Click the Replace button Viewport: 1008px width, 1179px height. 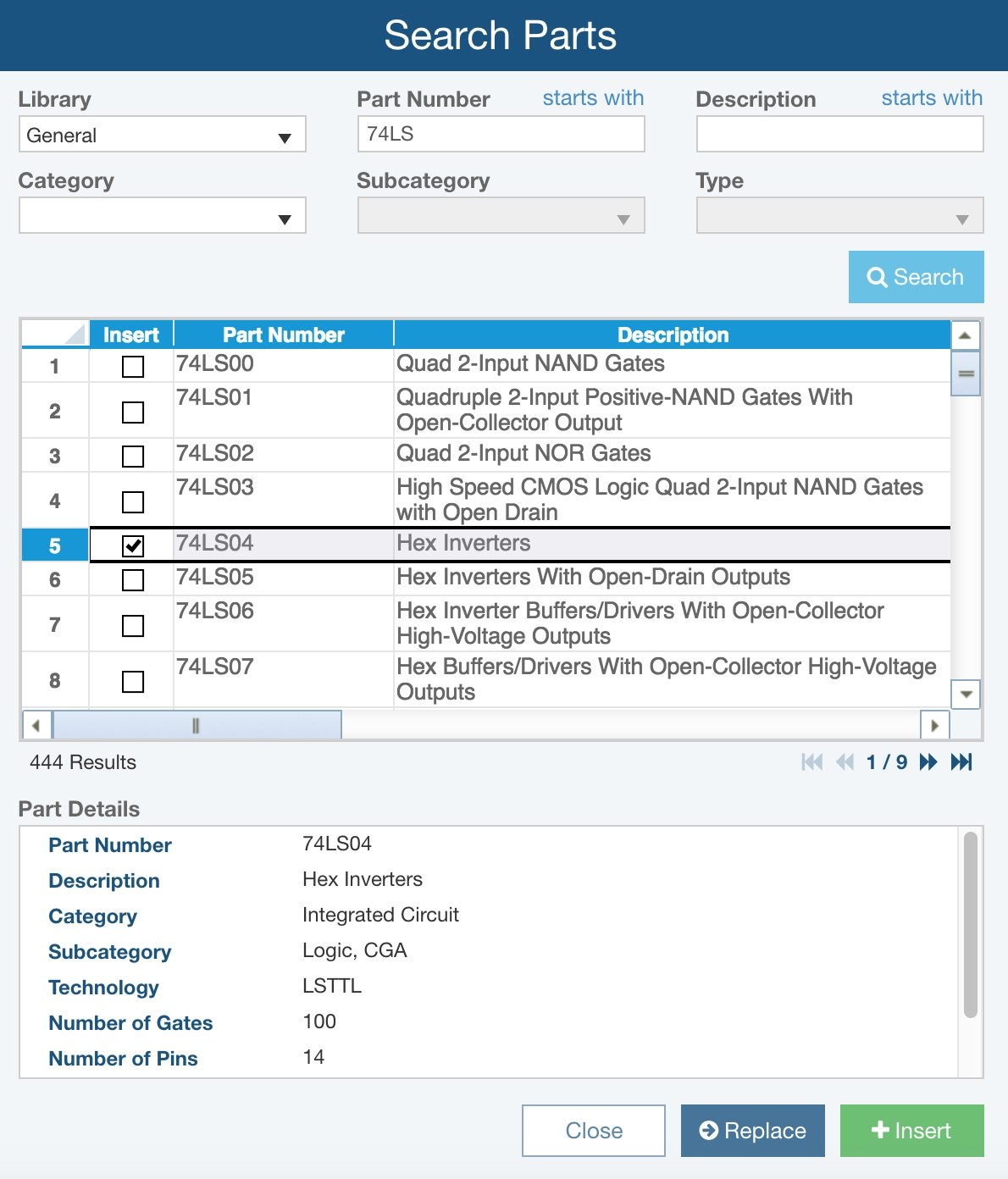[752, 1130]
